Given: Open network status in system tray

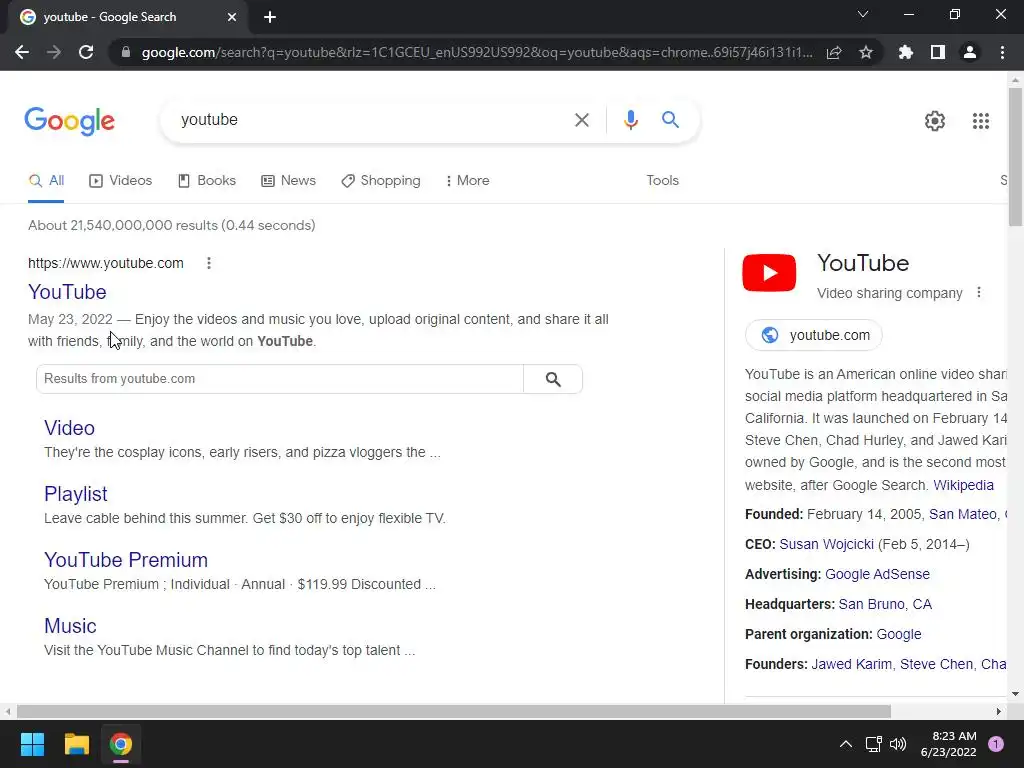Looking at the screenshot, I should coord(873,744).
